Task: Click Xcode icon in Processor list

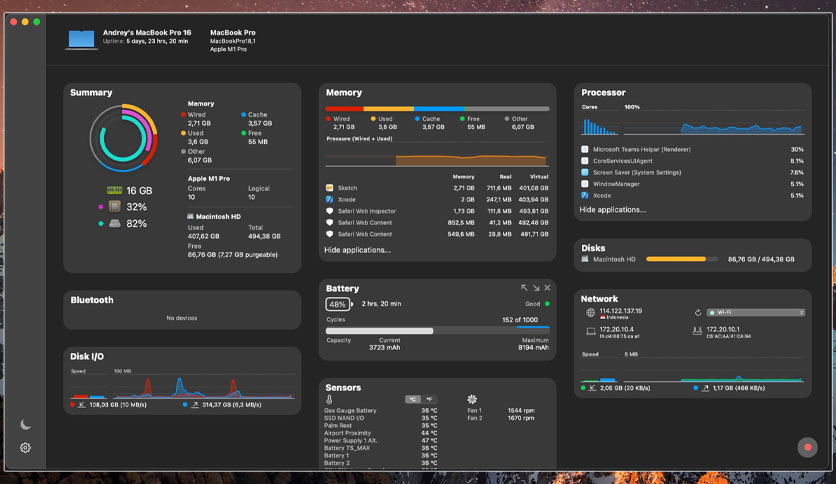Action: (585, 196)
